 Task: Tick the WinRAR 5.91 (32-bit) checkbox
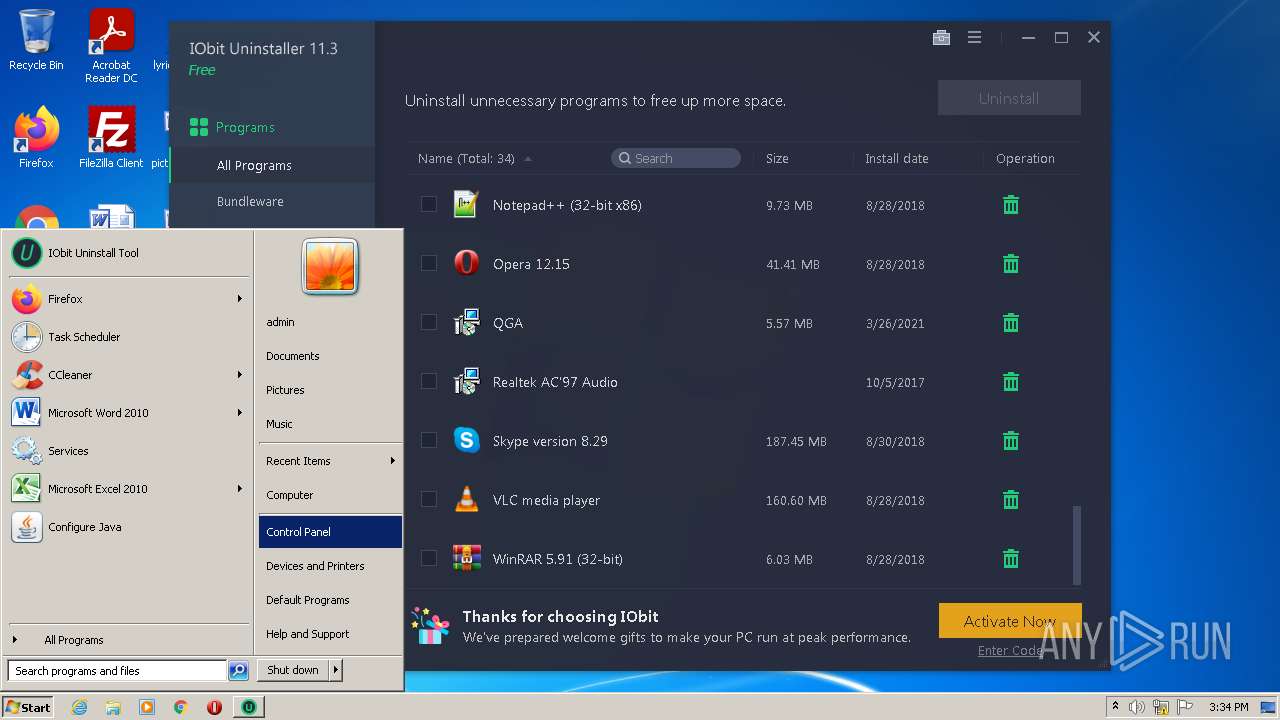click(x=429, y=558)
